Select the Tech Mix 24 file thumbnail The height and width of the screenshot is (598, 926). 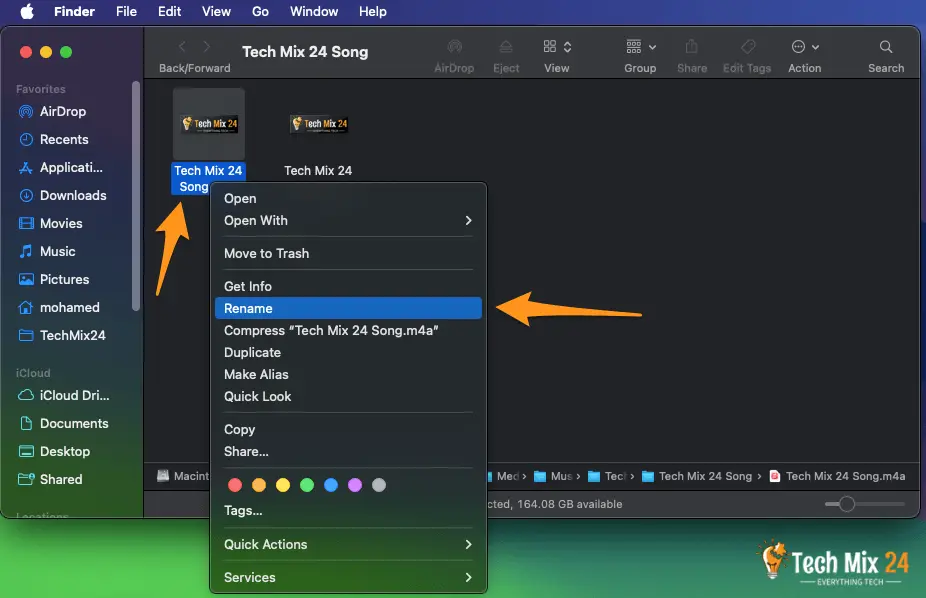318,124
